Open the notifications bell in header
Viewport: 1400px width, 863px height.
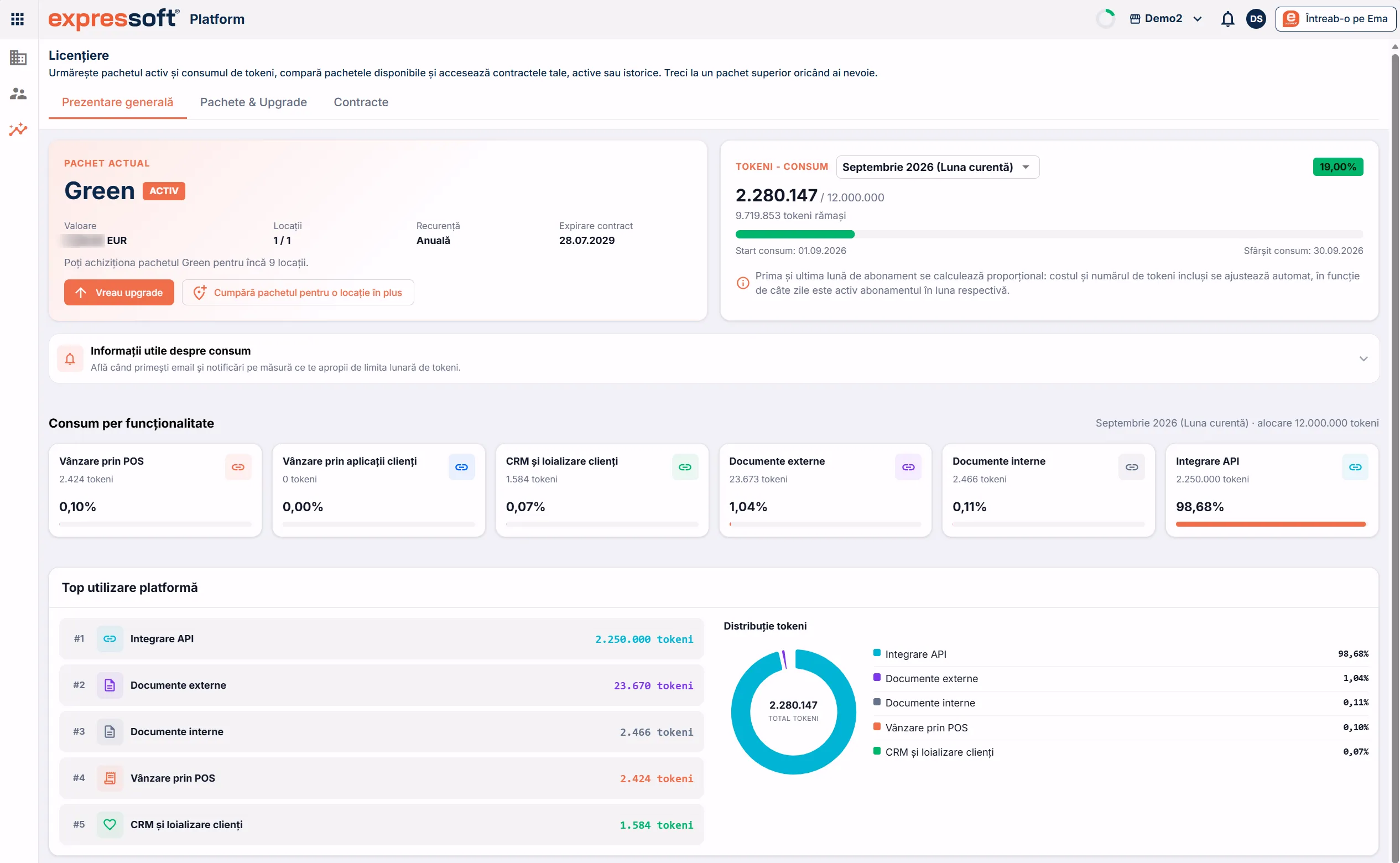point(1227,19)
